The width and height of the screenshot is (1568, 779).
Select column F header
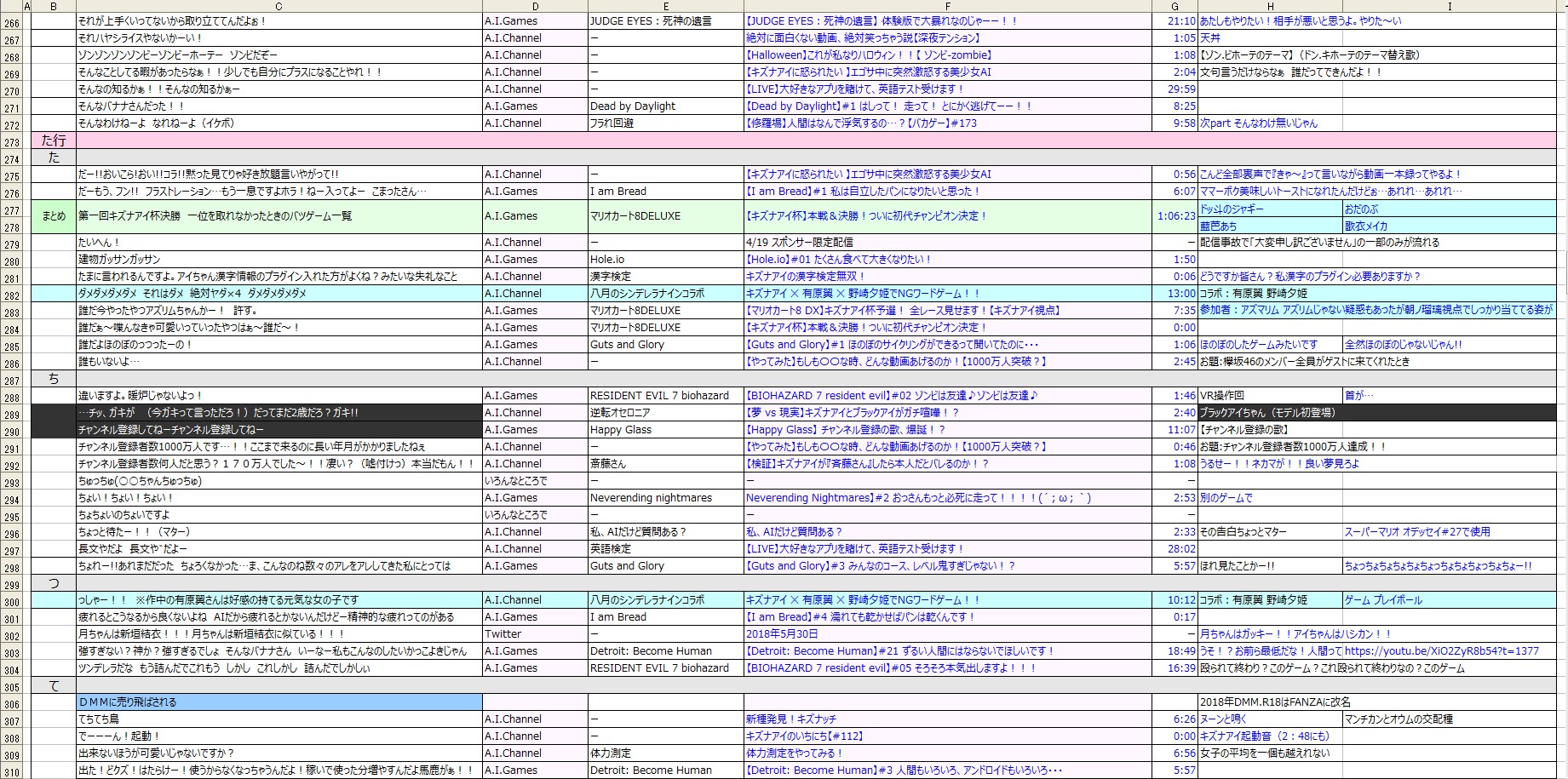pos(947,6)
